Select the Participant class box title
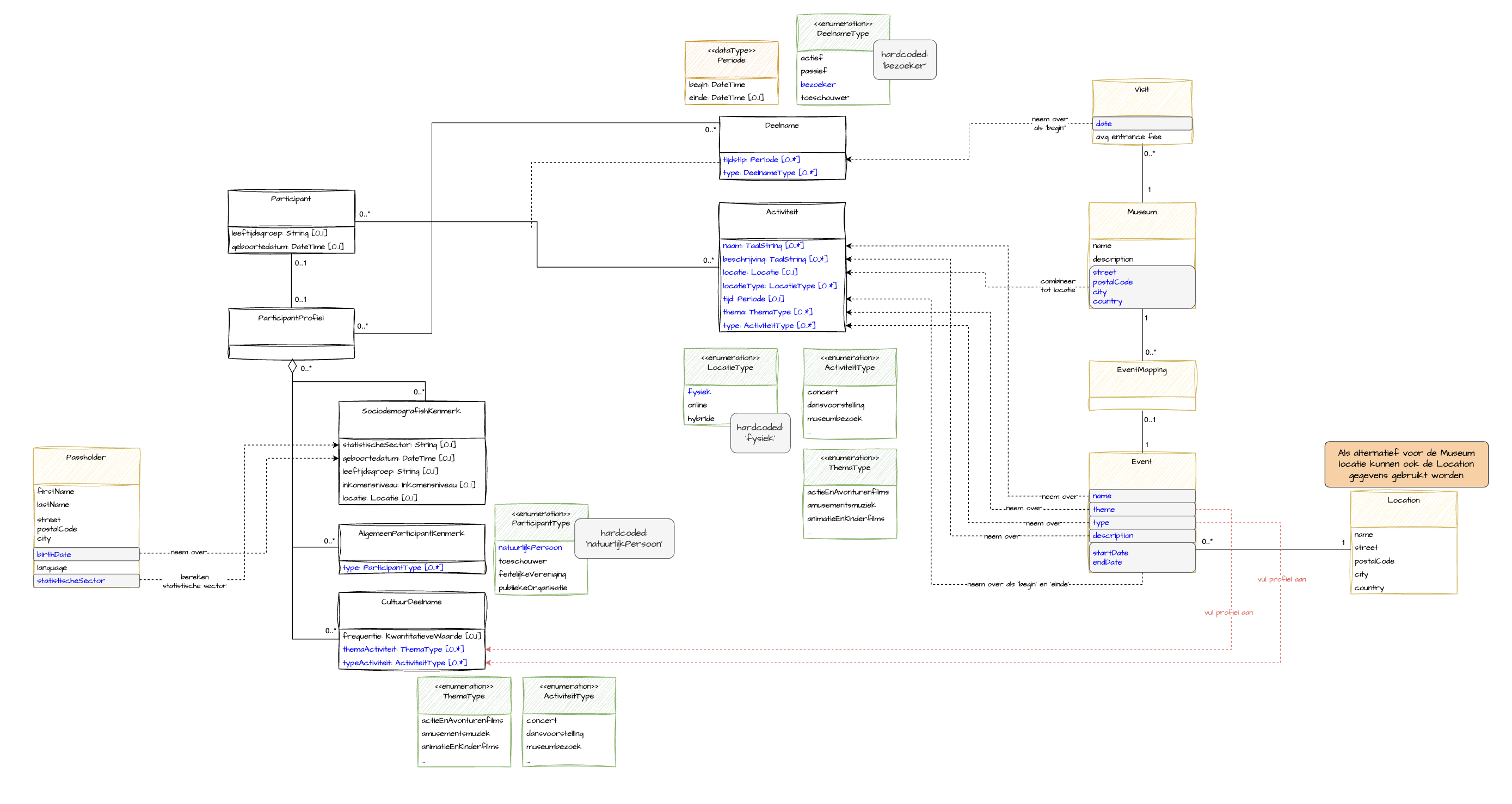 291,200
